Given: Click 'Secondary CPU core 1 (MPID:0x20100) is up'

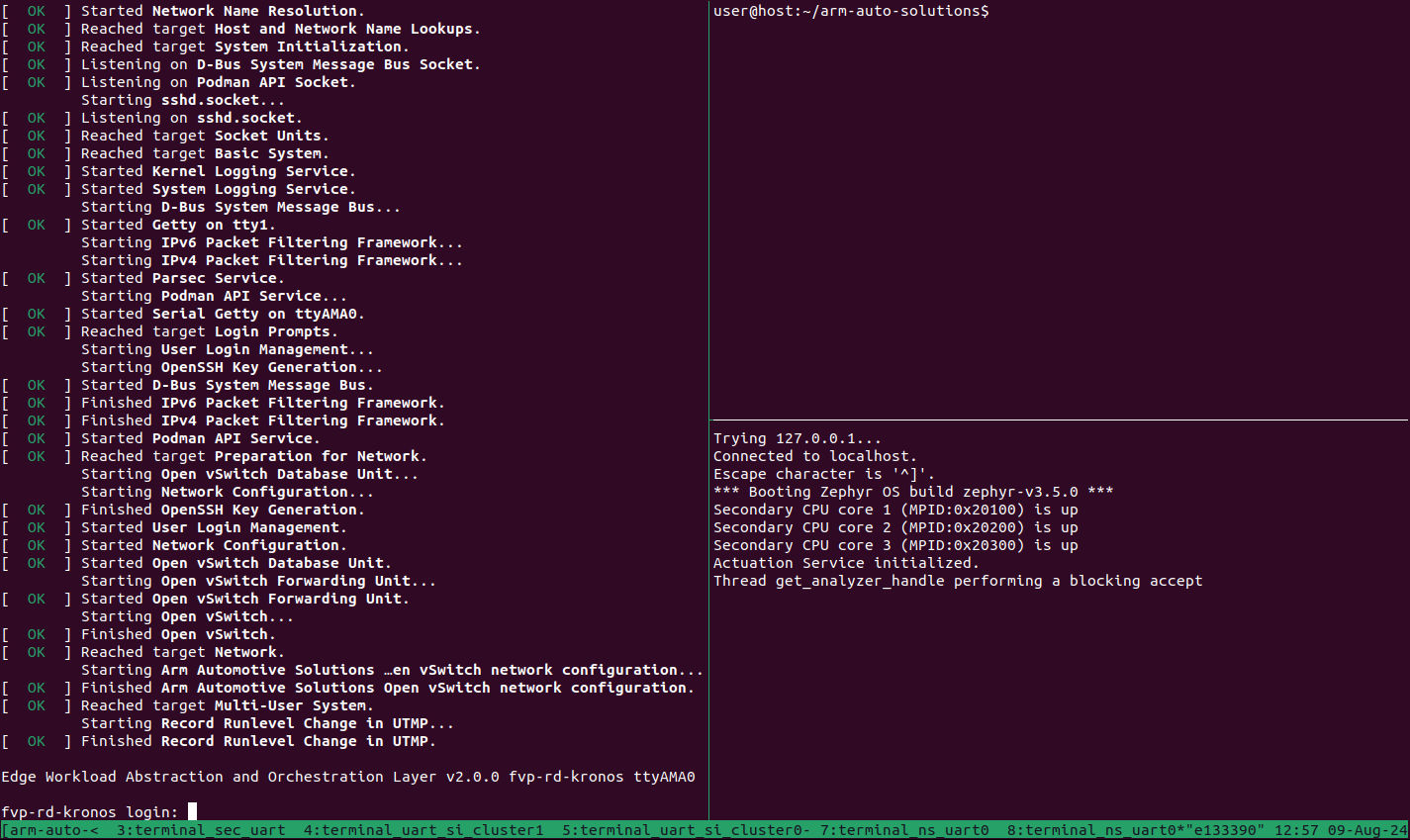Looking at the screenshot, I should [895, 510].
